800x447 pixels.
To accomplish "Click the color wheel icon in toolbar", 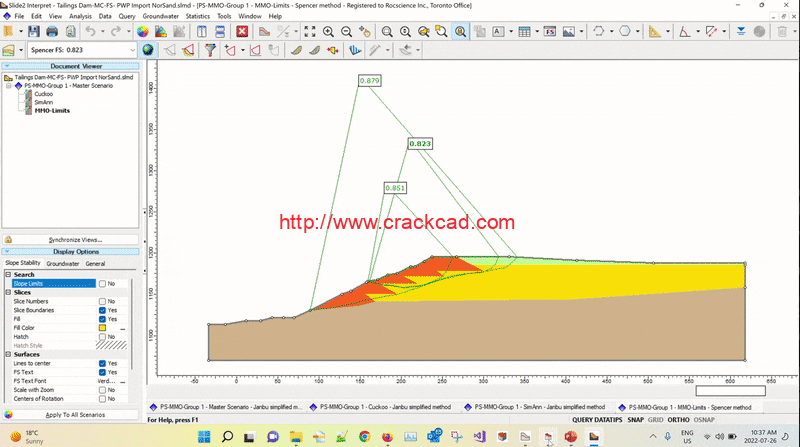I will [143, 32].
